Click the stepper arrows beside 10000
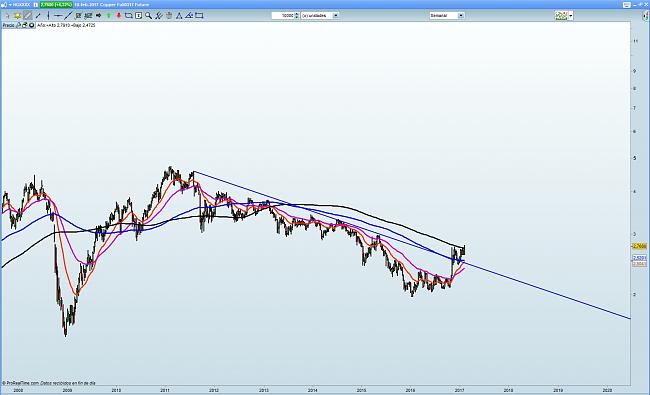Screen dimensions: 650x395 pos(296,16)
